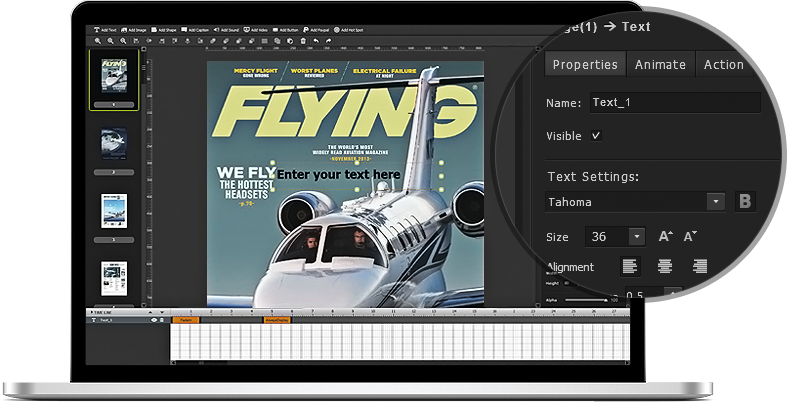
Task: Move timeline layer up with up arrow
Action: pyautogui.click(x=150, y=312)
